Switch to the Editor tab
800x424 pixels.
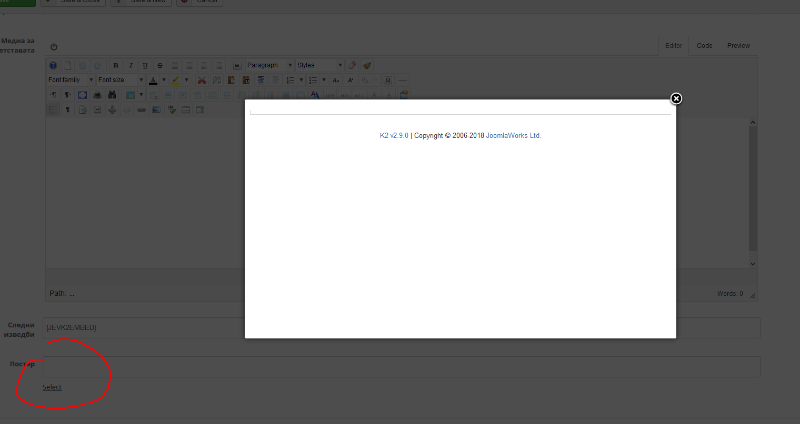(x=673, y=45)
